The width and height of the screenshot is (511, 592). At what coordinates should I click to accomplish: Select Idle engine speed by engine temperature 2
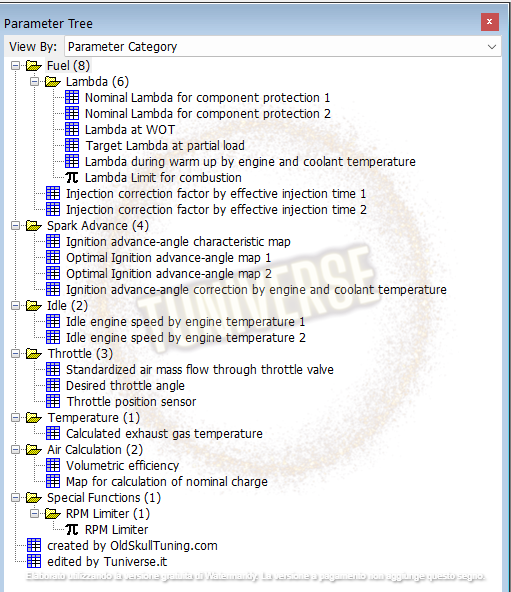click(186, 338)
